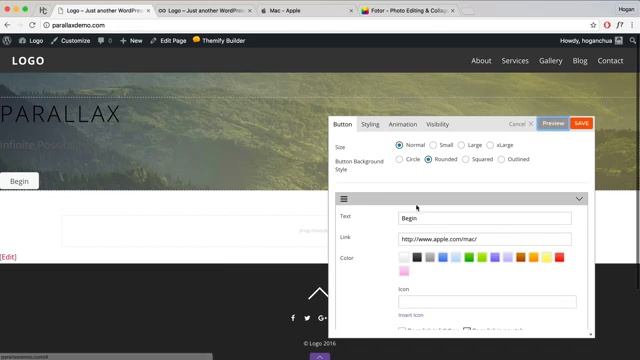The image size is (640, 360).
Task: Click the Insert Icon link
Action: [411, 315]
